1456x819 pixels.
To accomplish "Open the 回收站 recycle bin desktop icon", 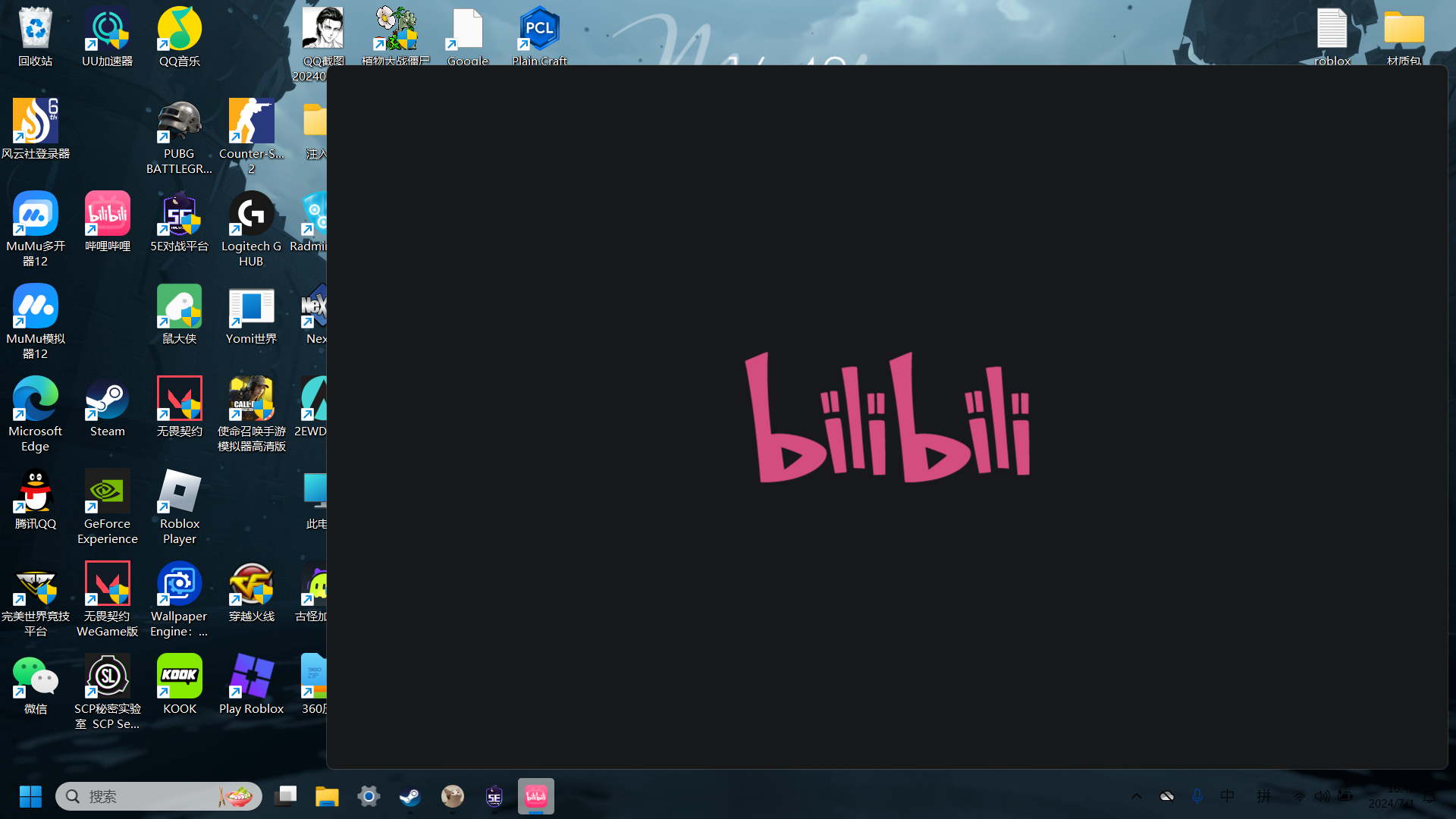I will 35,36.
